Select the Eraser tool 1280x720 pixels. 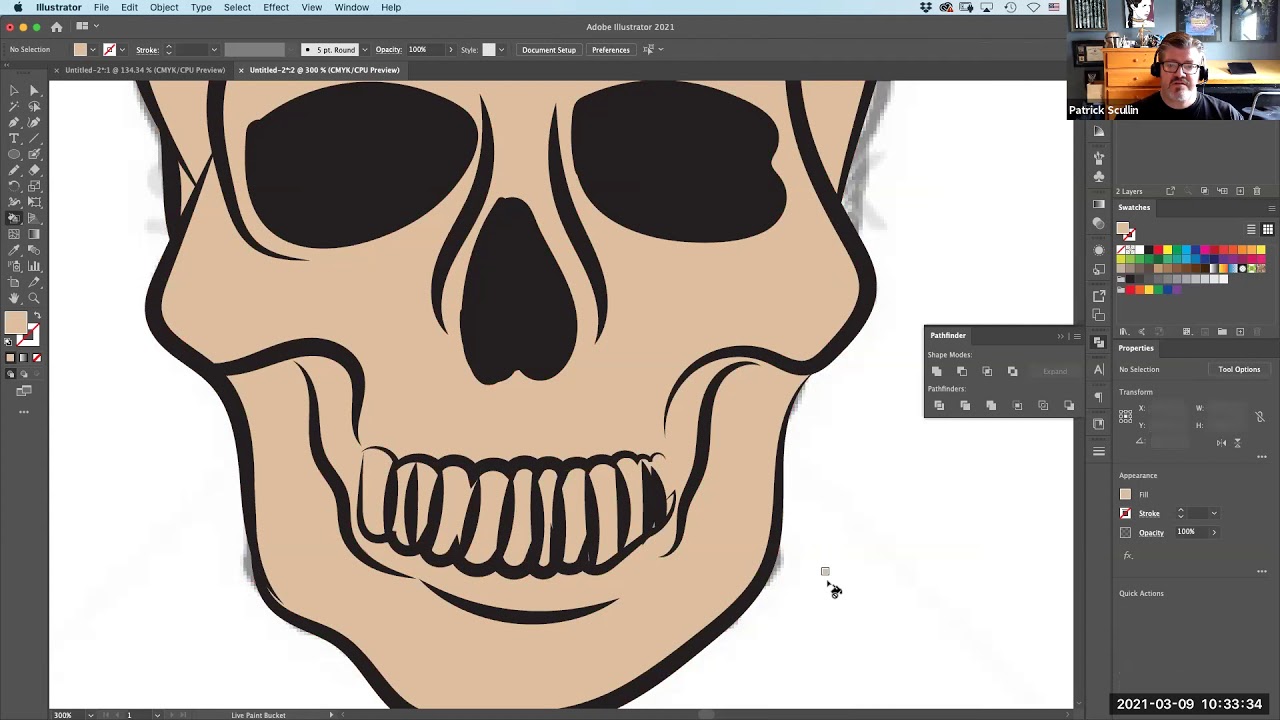click(x=34, y=170)
